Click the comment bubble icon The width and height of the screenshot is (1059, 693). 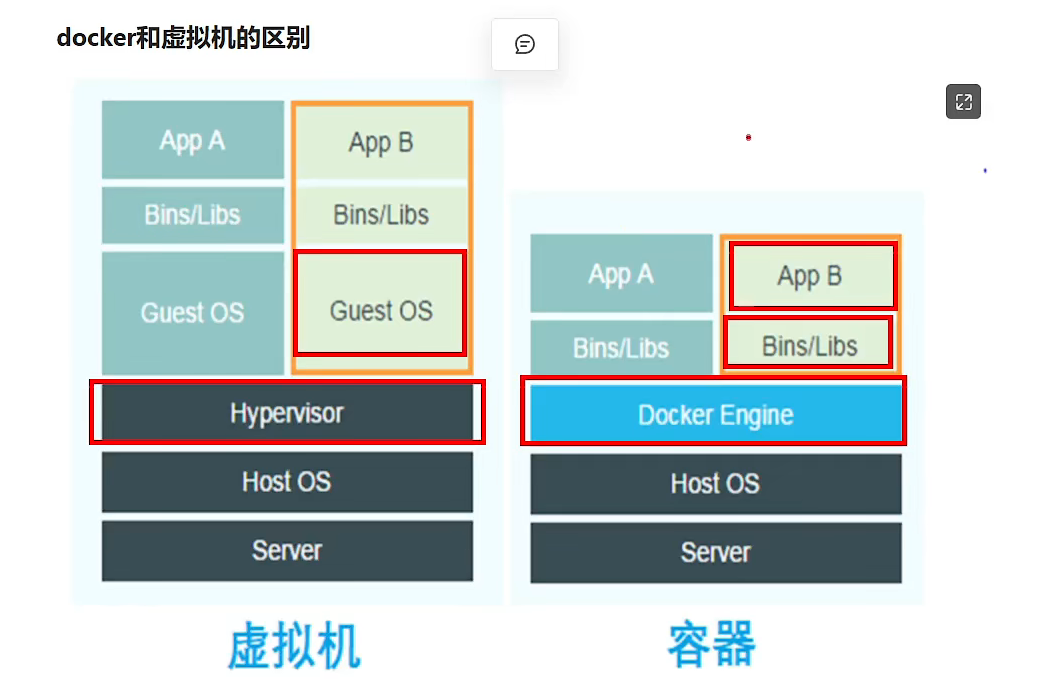525,45
